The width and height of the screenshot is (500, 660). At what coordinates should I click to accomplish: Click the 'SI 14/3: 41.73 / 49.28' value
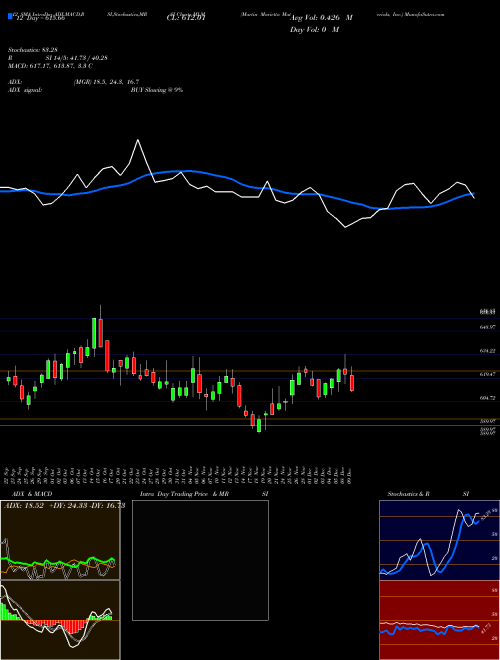point(77,58)
